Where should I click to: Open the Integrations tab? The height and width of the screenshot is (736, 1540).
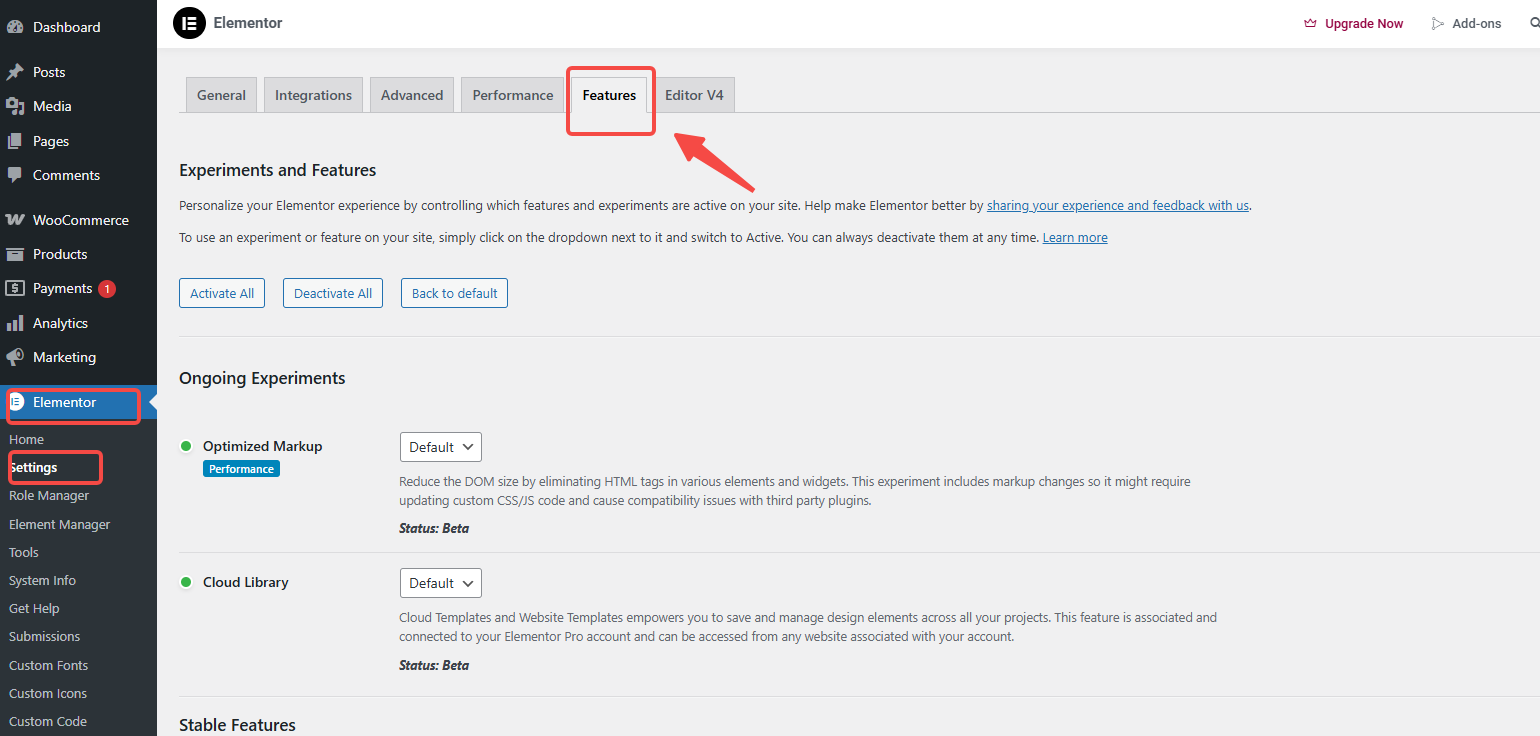[x=313, y=95]
